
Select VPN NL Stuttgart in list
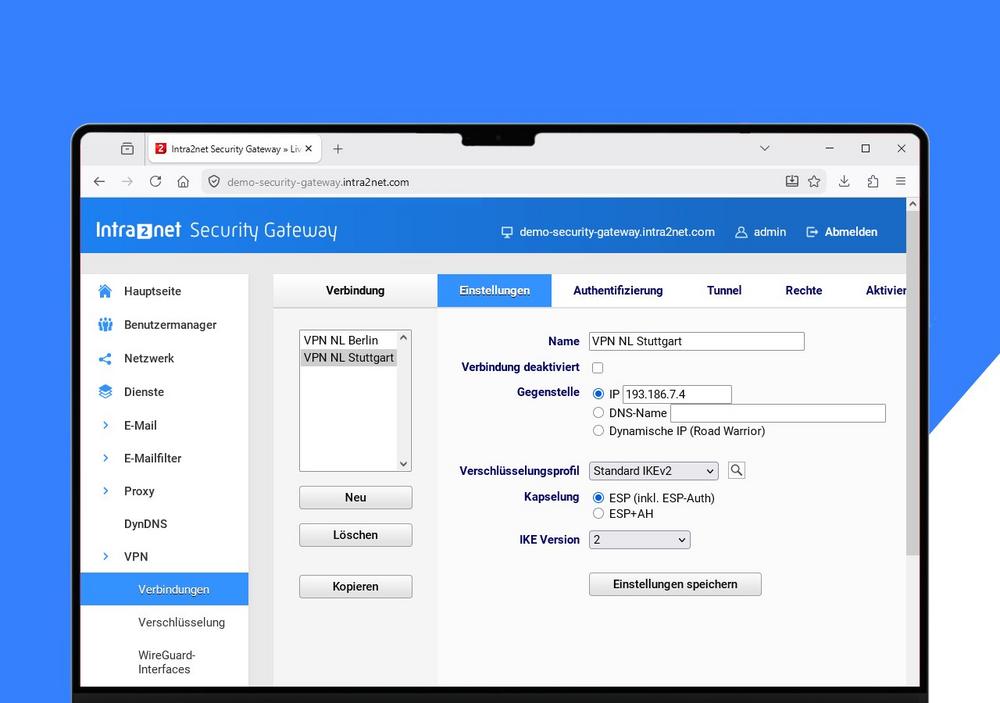[x=348, y=357]
